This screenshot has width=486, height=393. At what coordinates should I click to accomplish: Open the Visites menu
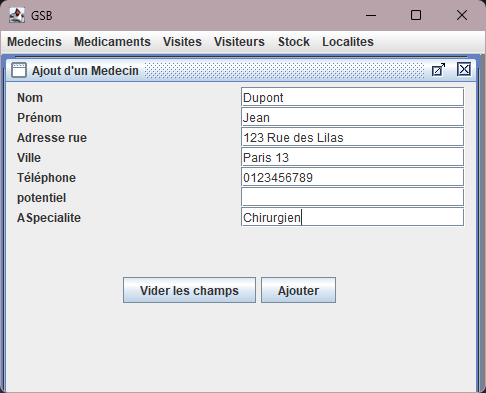coord(182,42)
